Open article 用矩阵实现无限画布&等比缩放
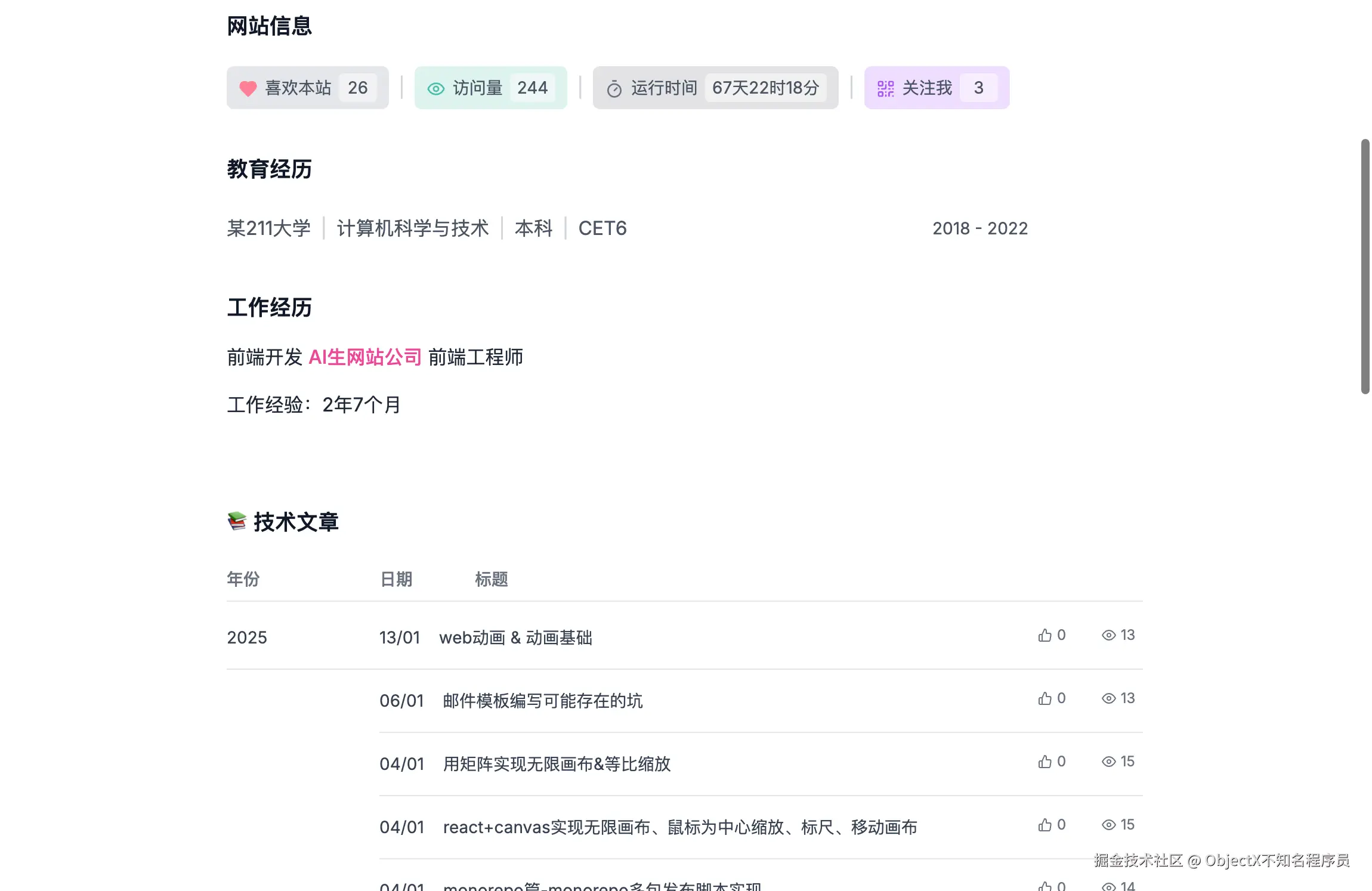Screen dimensions: 1372x891 (x=557, y=764)
